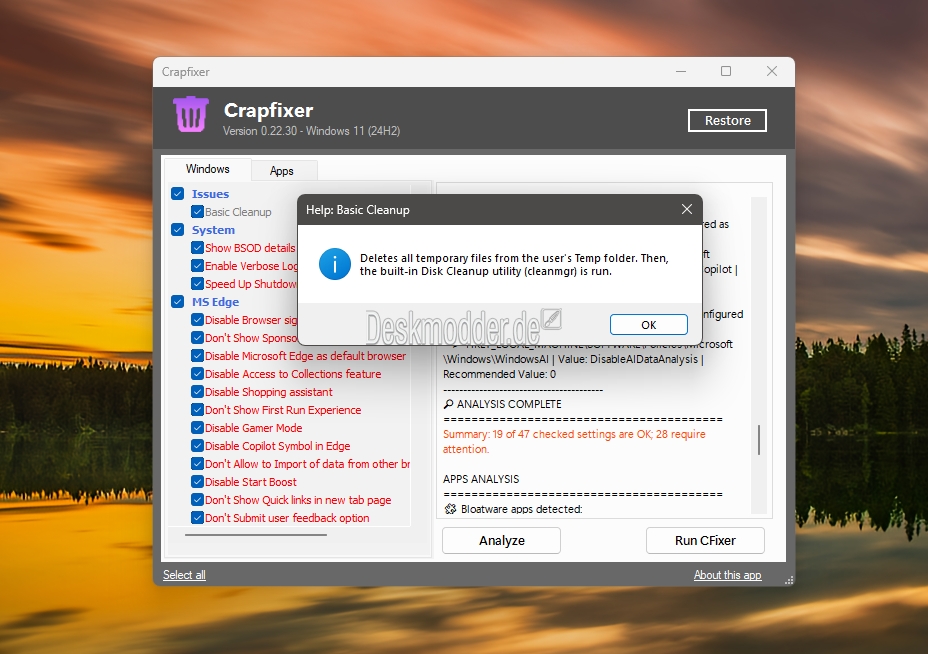Uncheck Disable Shopping assistant checkbox
Image resolution: width=928 pixels, height=654 pixels.
tap(198, 392)
